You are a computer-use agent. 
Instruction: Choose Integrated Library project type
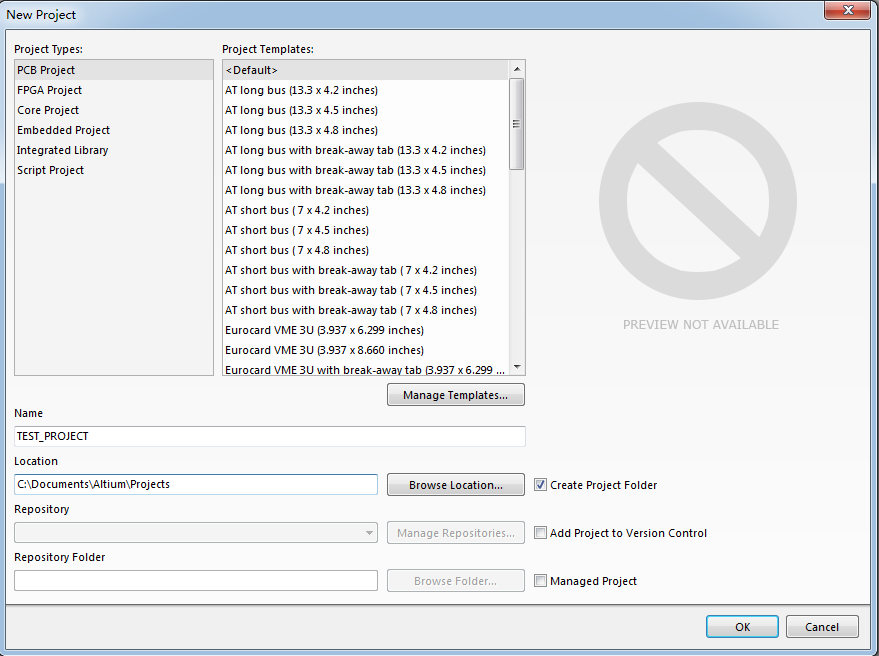coord(62,150)
